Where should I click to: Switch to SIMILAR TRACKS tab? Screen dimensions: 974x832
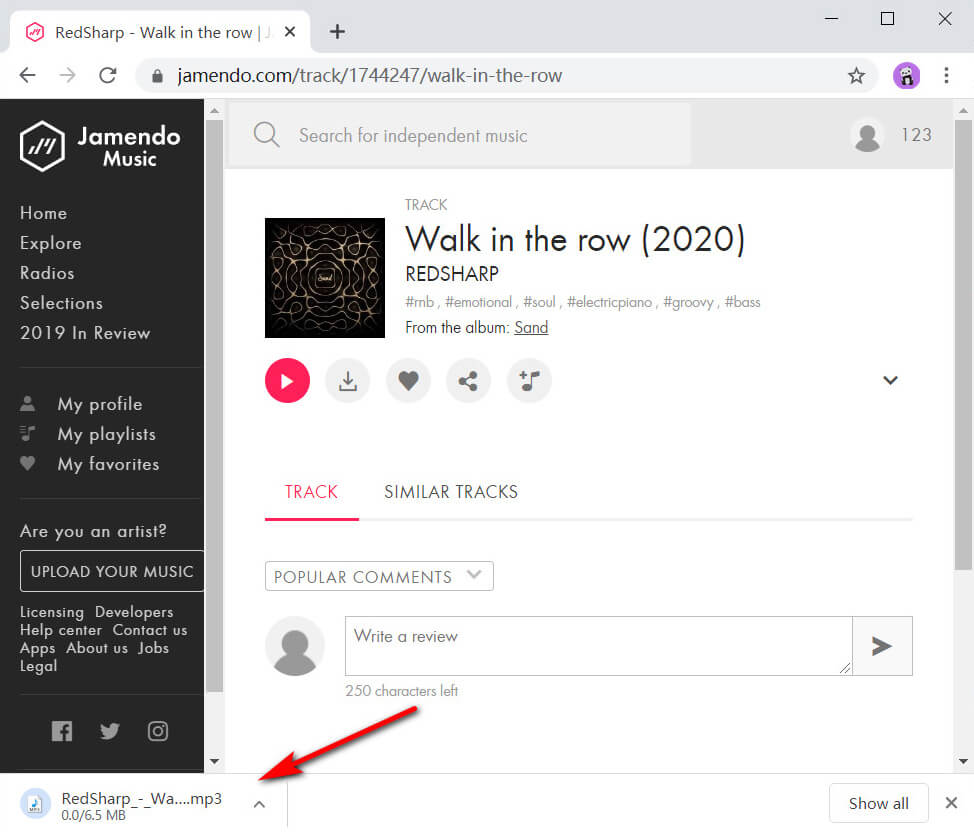[451, 492]
